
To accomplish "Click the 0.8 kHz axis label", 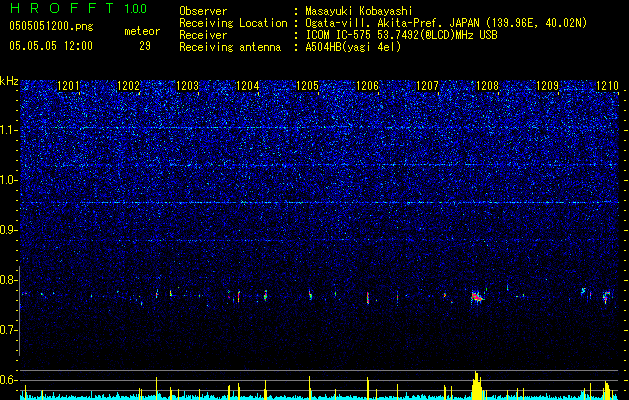I will click(8, 280).
